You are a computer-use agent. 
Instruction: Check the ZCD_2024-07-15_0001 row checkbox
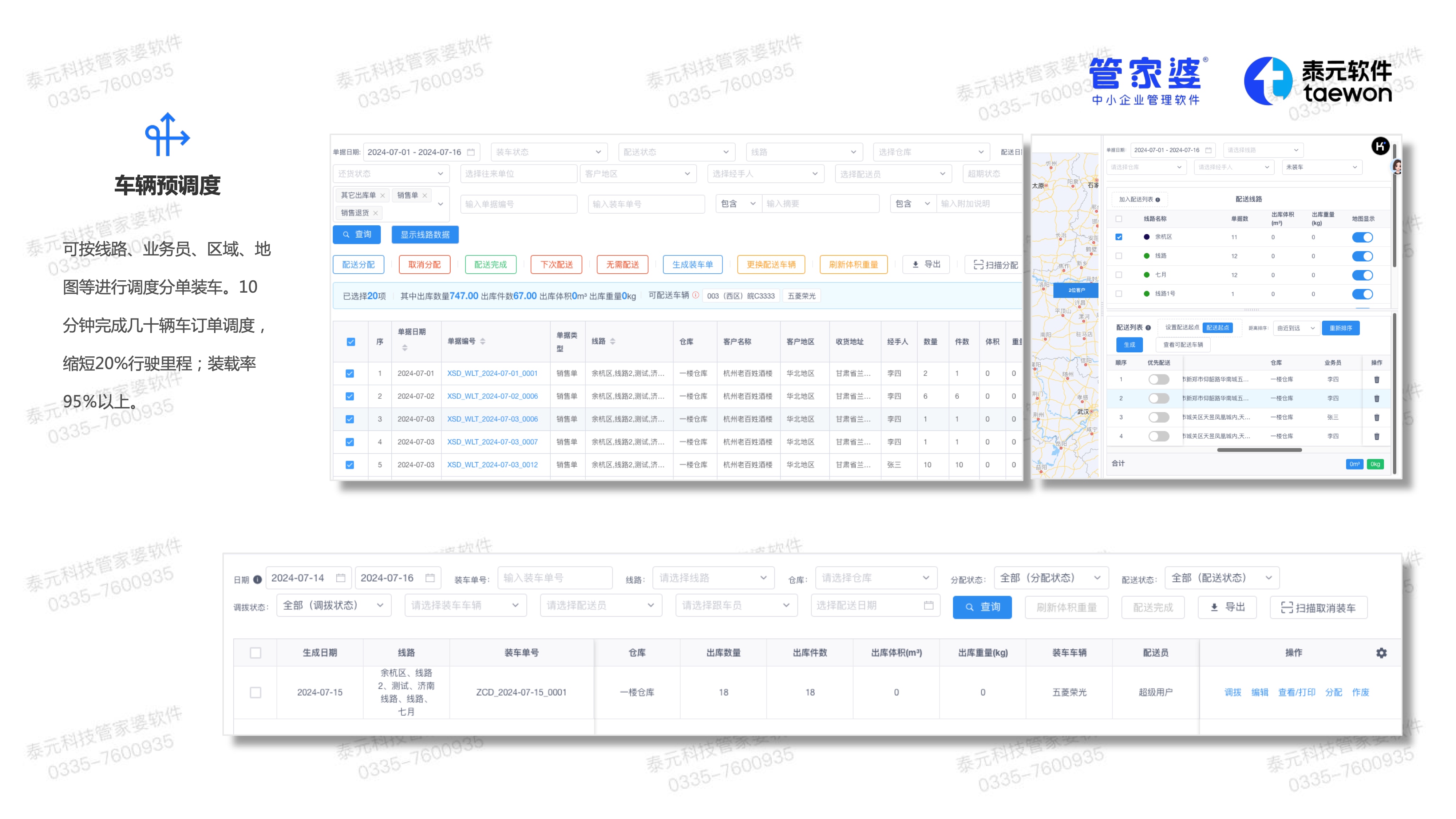[256, 692]
